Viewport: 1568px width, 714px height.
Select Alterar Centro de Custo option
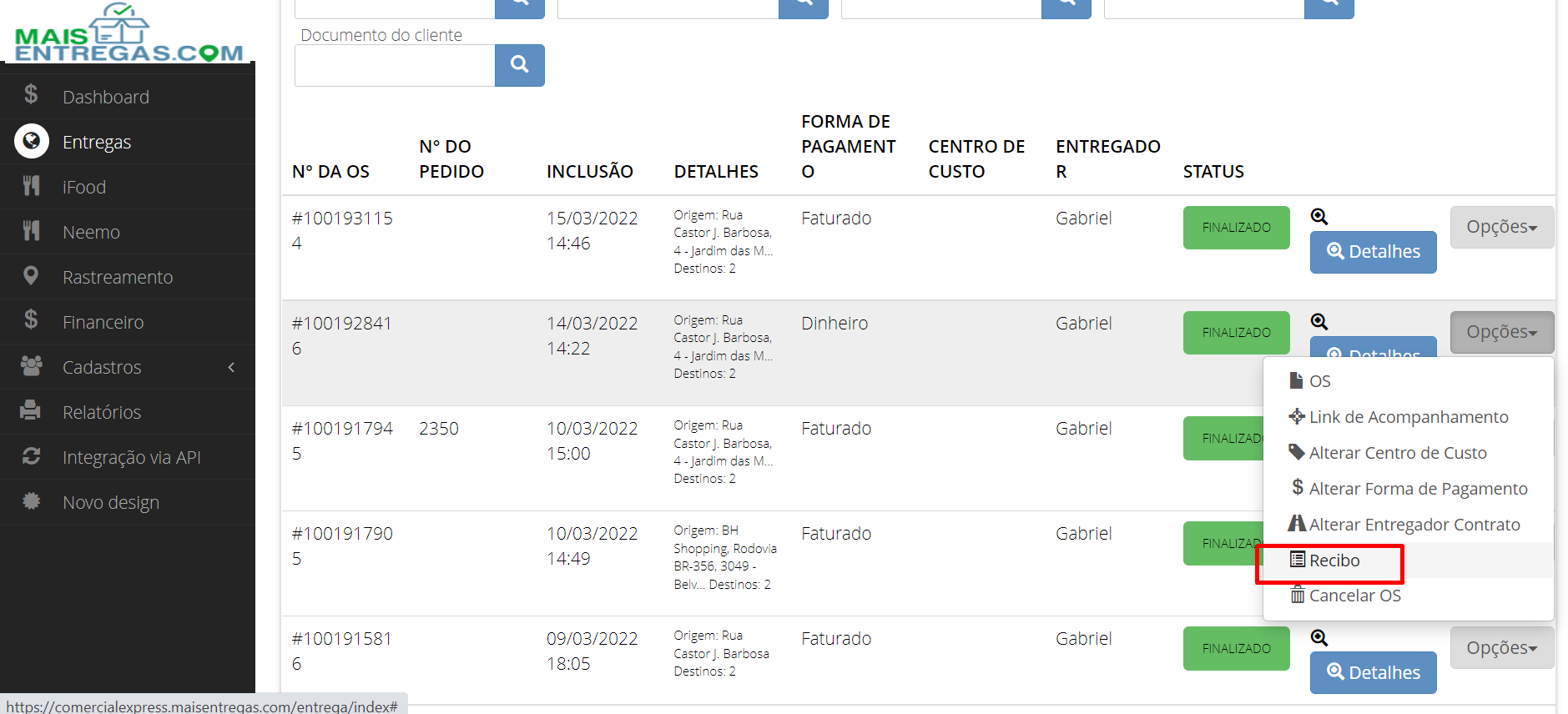(1409, 453)
